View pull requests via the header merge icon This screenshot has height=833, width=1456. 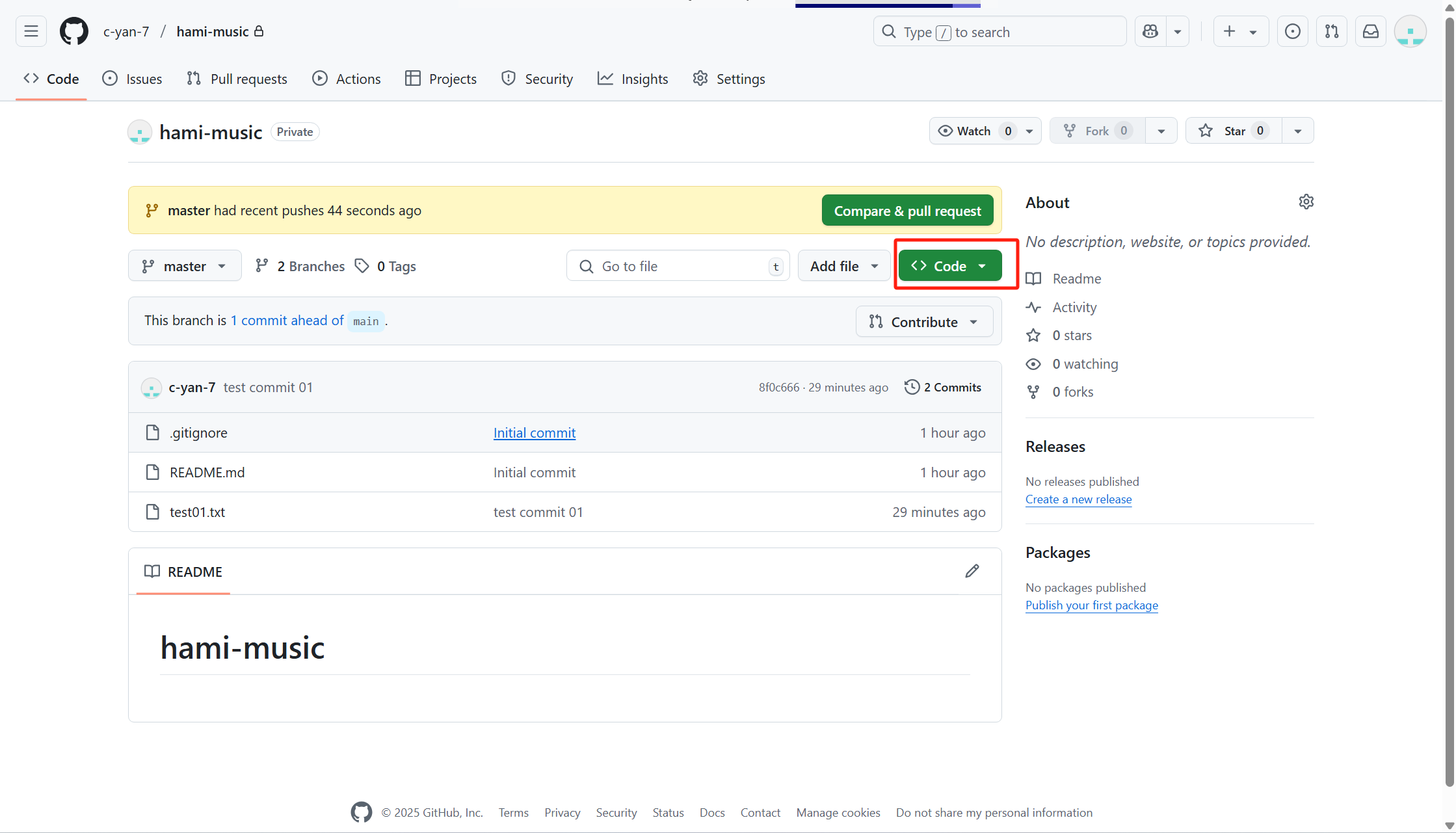click(1331, 31)
